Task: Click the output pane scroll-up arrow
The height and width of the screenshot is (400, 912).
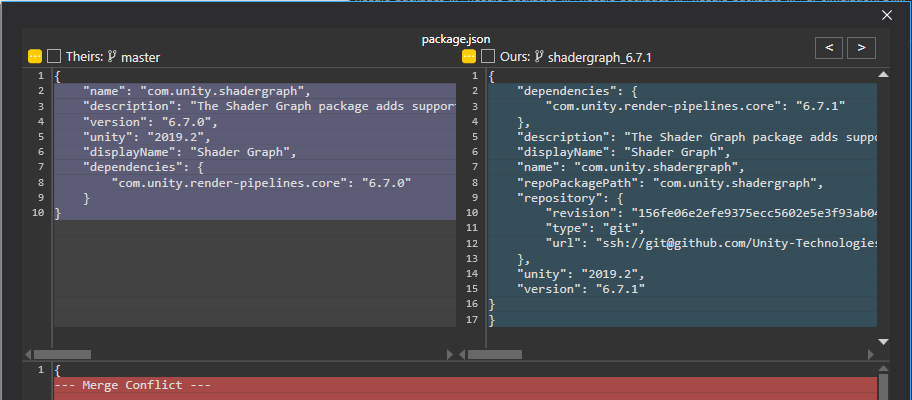Action: tap(883, 369)
